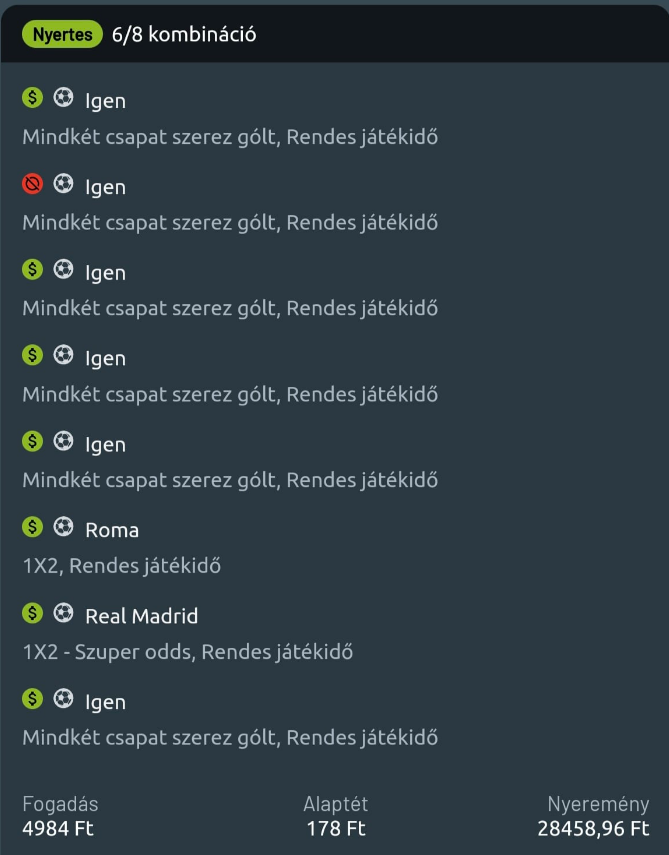This screenshot has height=855, width=669.
Task: Click the soccer ball icon beside Real Madrid
Action: pos(63,613)
